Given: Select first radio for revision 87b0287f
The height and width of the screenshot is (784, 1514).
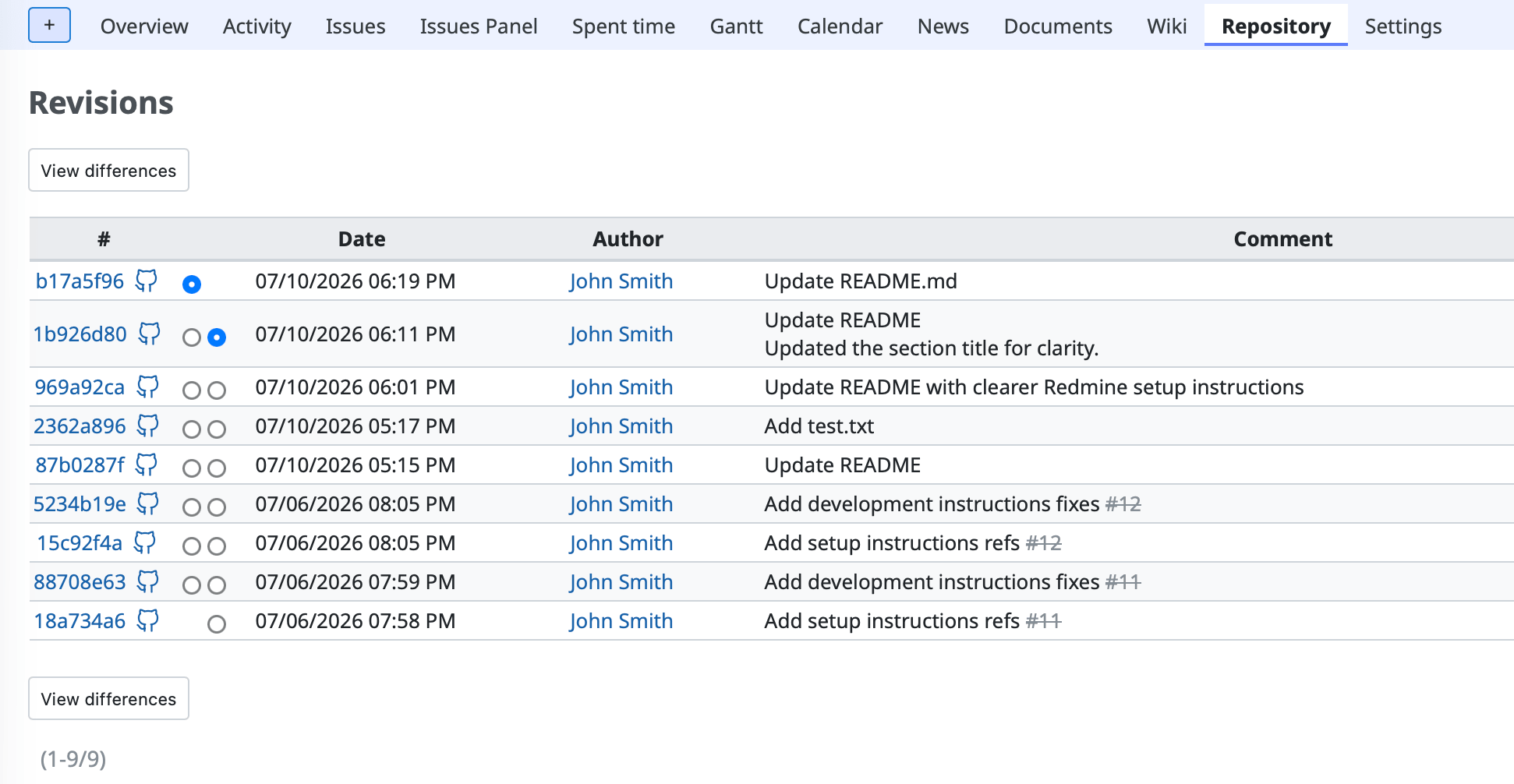Looking at the screenshot, I should coord(192,468).
